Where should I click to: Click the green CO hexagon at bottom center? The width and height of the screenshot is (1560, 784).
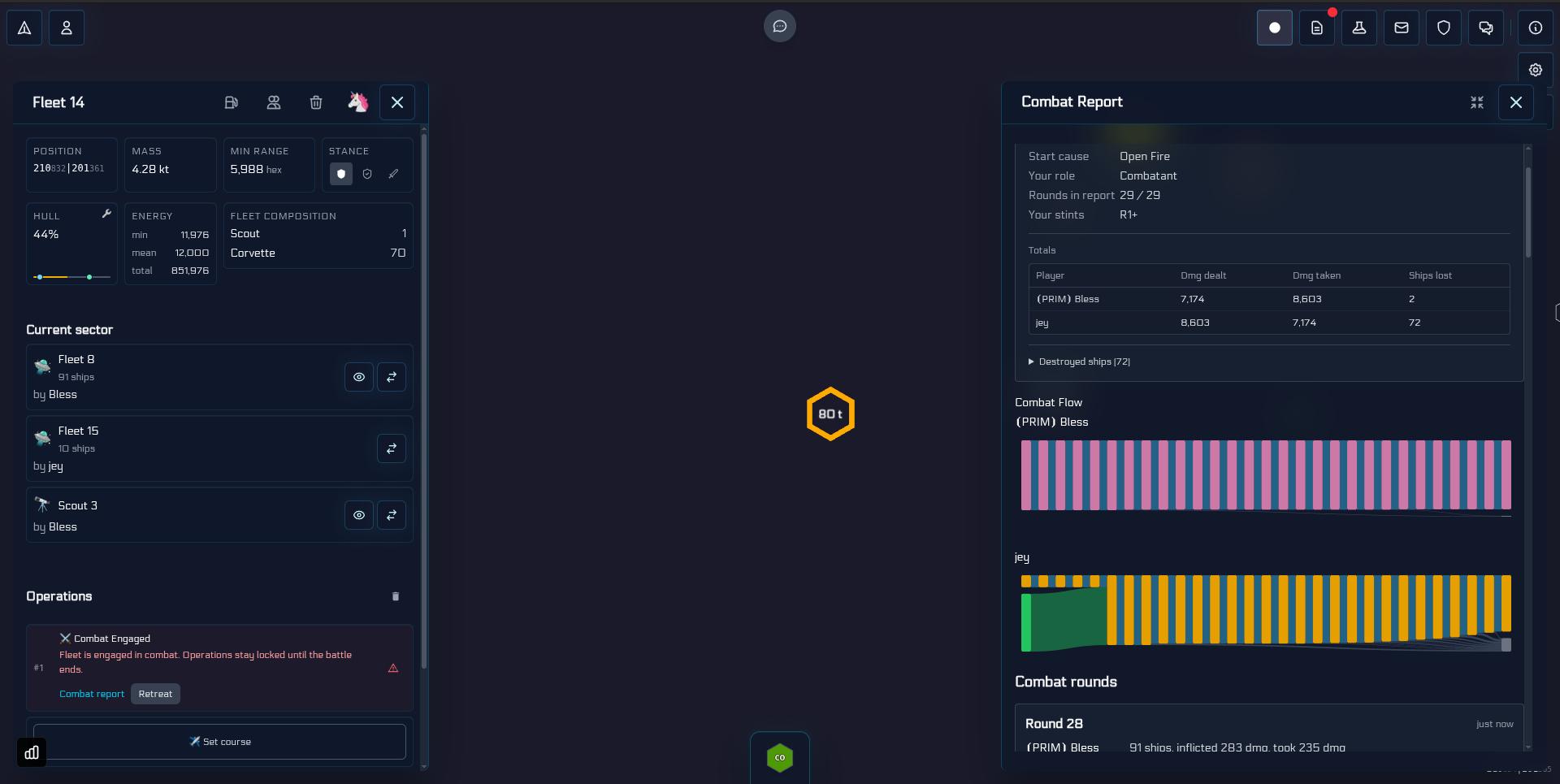(780, 758)
